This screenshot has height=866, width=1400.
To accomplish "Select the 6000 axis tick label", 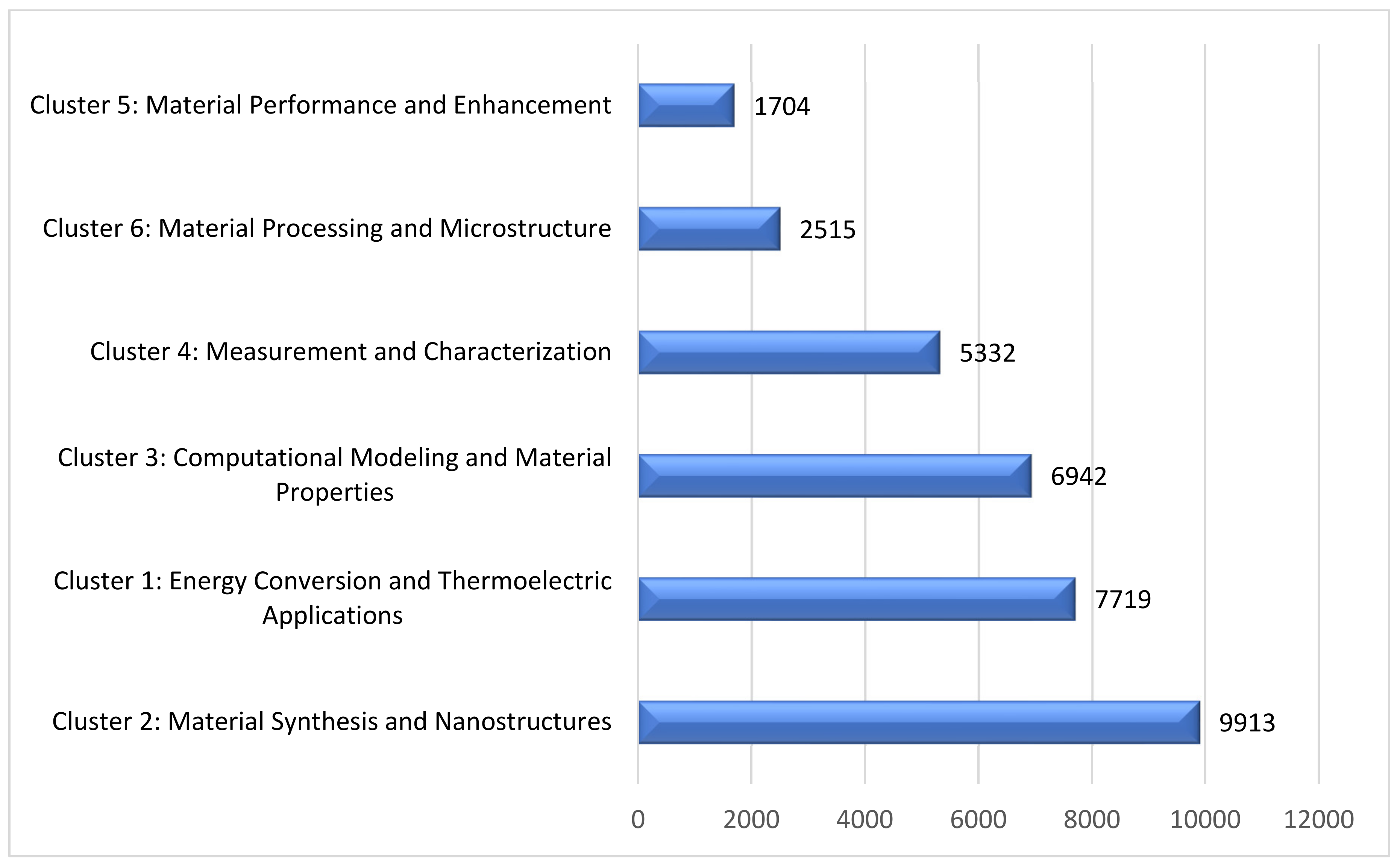I will (x=978, y=820).
